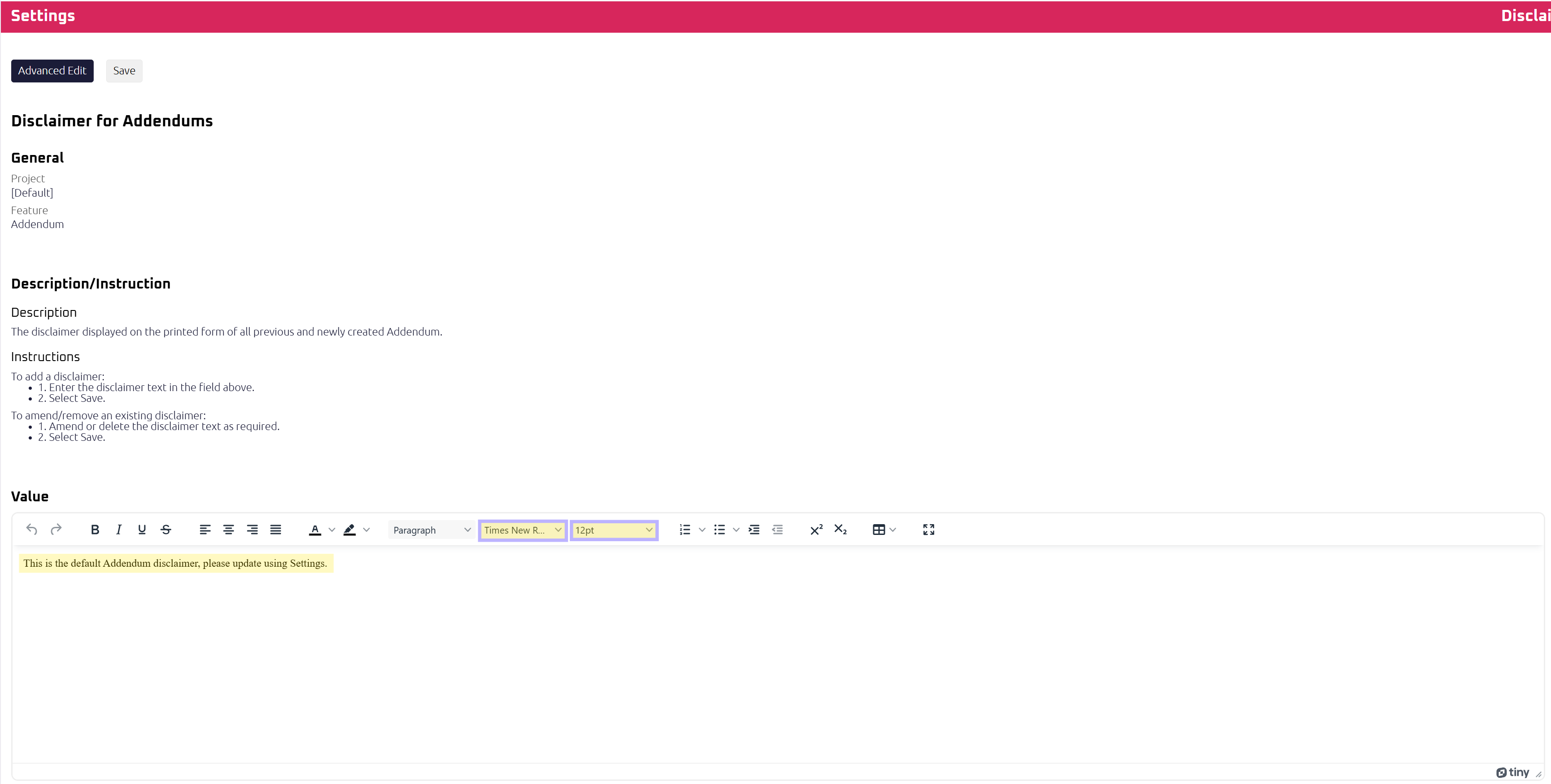Click the 'Addendum' feature value

coord(37,224)
